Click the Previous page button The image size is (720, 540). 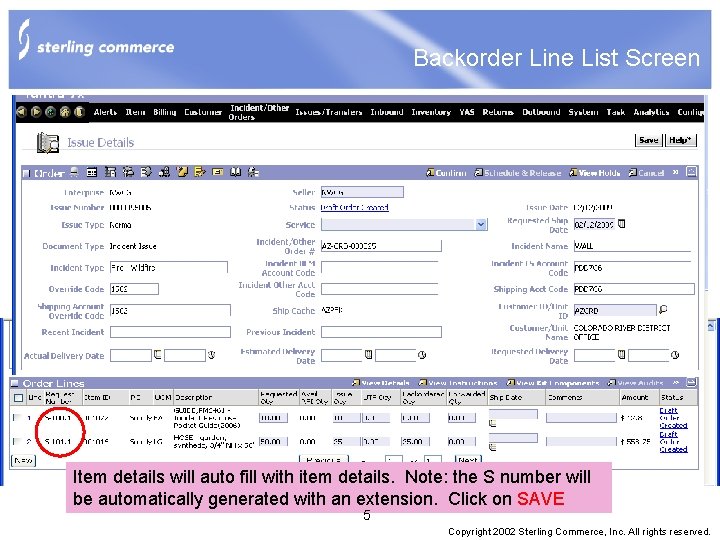point(324,459)
